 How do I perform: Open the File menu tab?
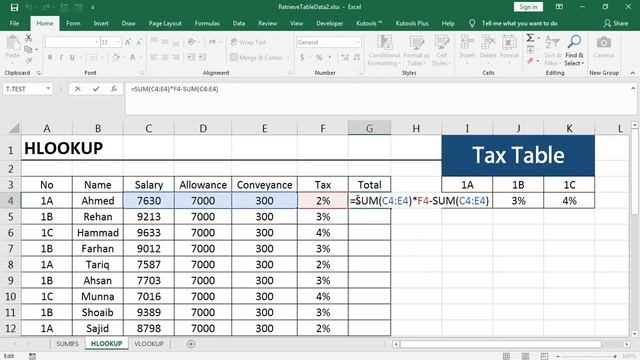pos(14,23)
